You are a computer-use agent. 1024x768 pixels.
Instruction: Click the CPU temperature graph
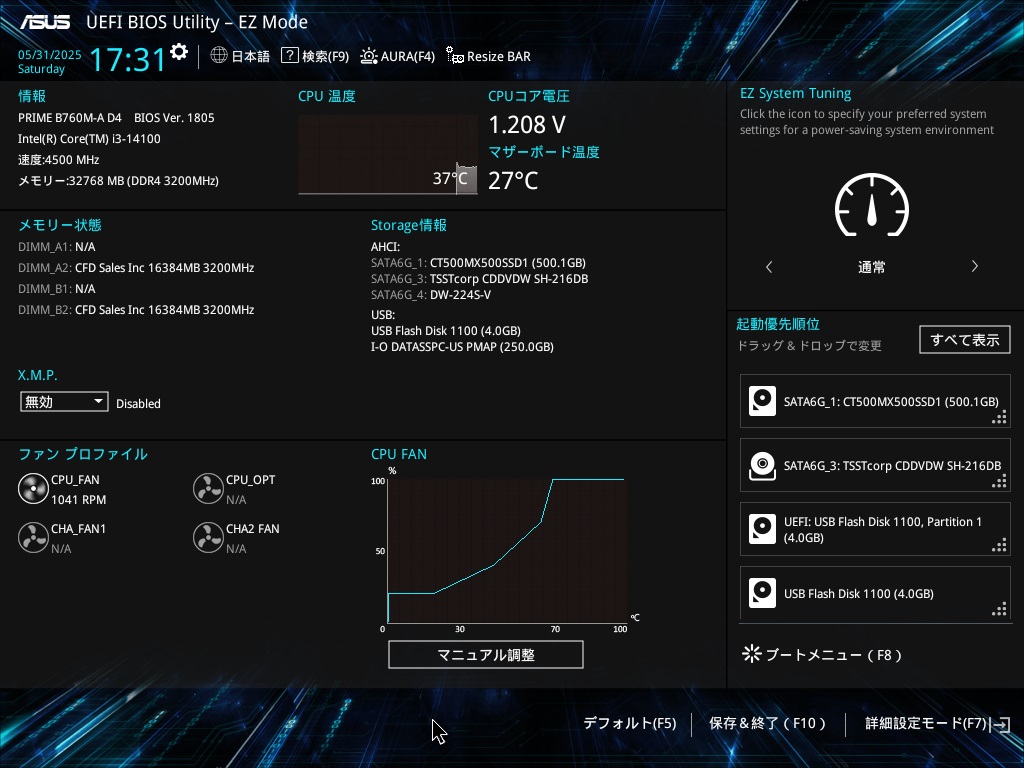[388, 155]
